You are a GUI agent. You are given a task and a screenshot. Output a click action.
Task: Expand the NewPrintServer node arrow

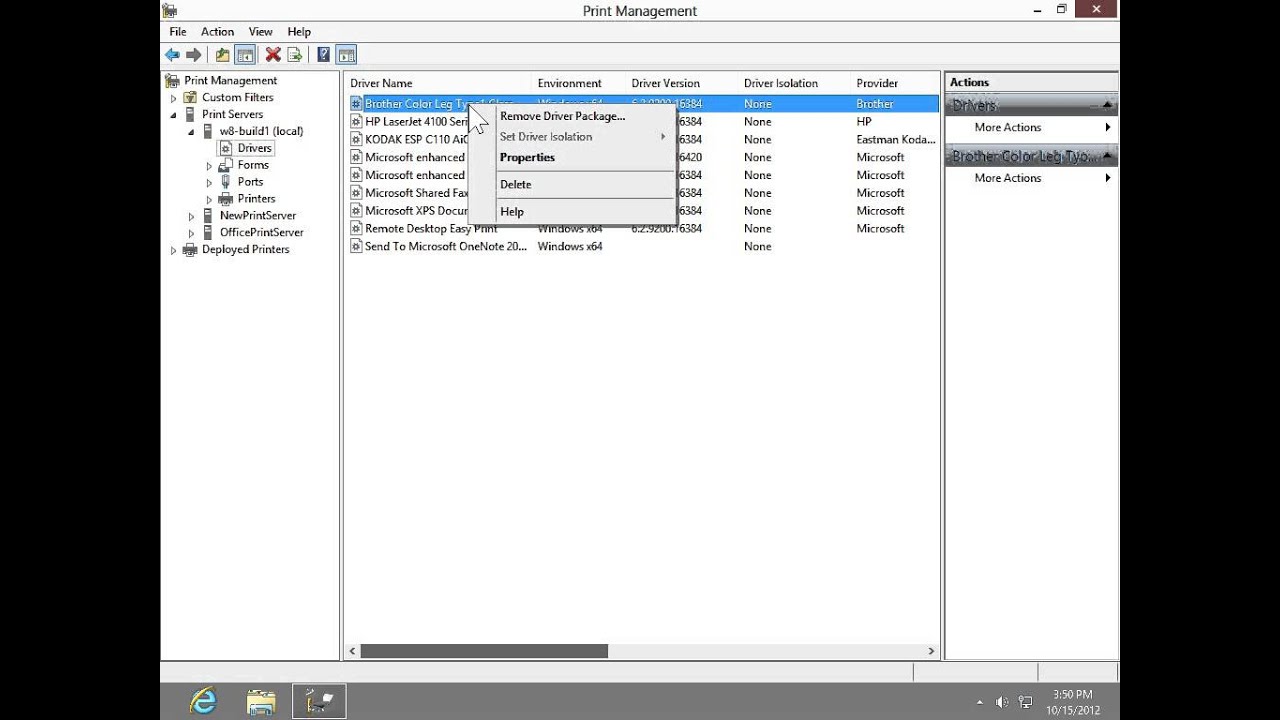[x=191, y=217]
